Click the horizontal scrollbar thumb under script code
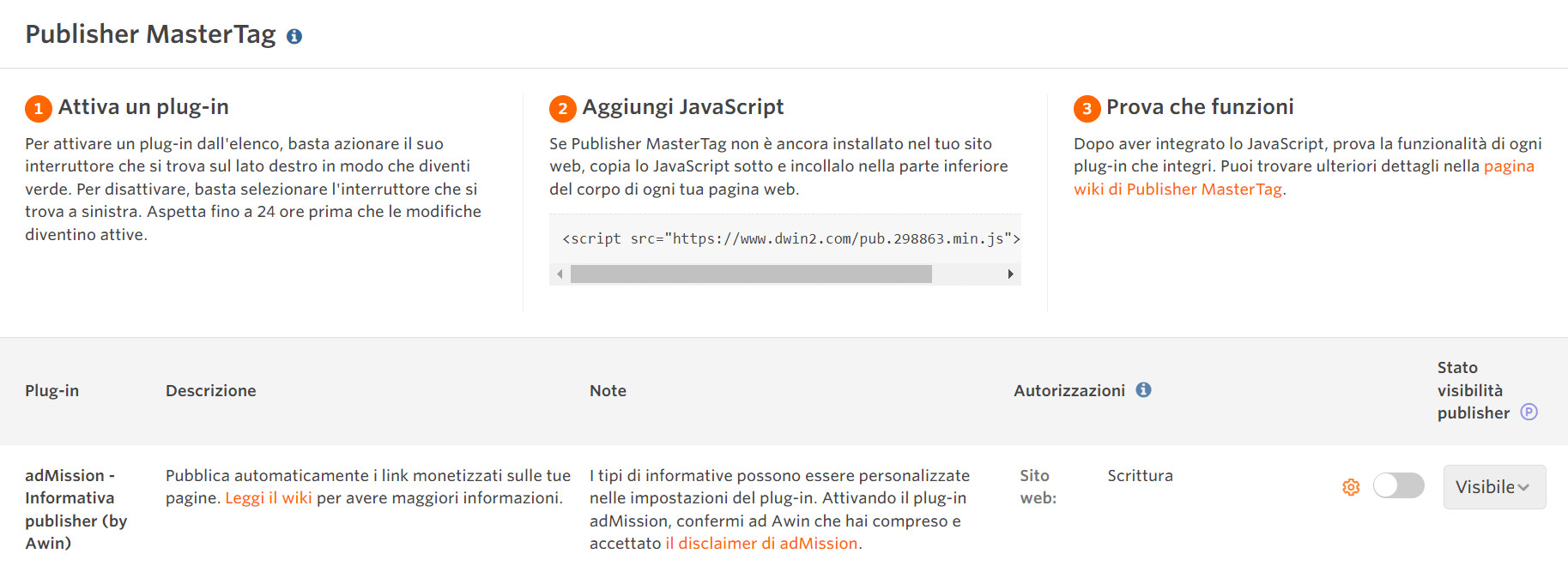Image resolution: width=1568 pixels, height=584 pixels. 751,274
